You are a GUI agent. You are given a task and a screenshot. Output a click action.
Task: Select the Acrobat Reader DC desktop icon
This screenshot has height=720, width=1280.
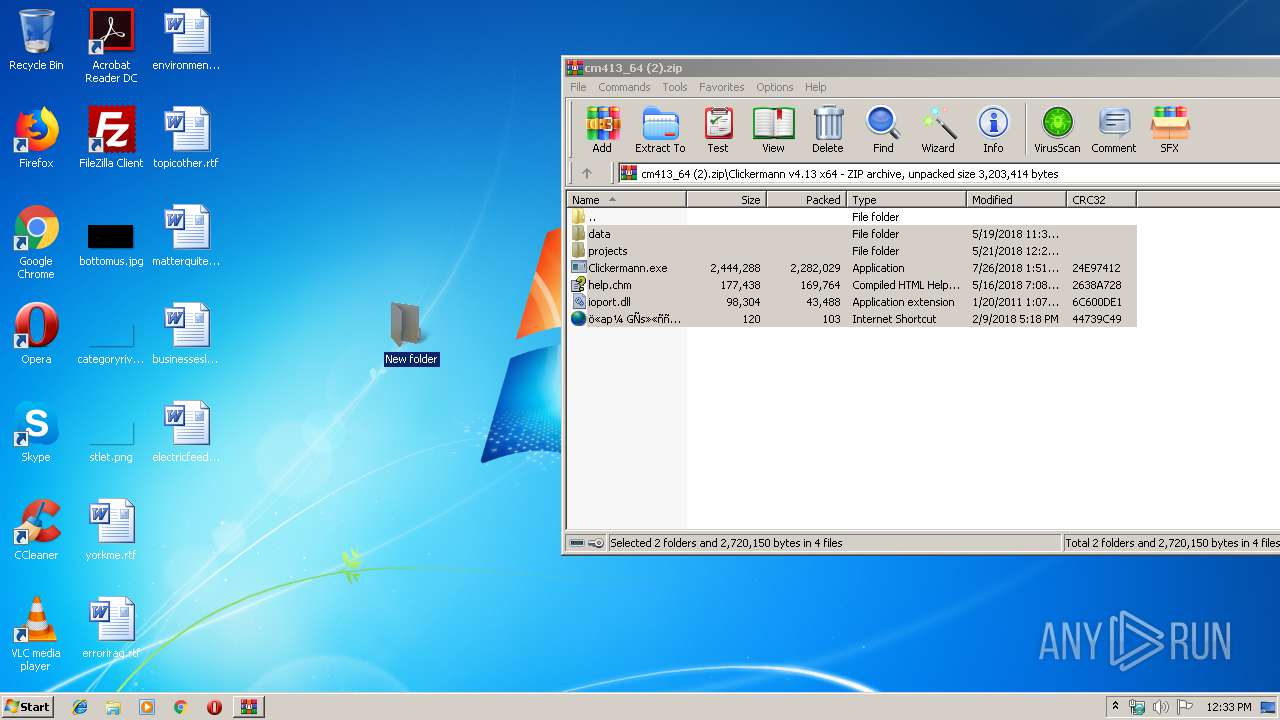(111, 46)
